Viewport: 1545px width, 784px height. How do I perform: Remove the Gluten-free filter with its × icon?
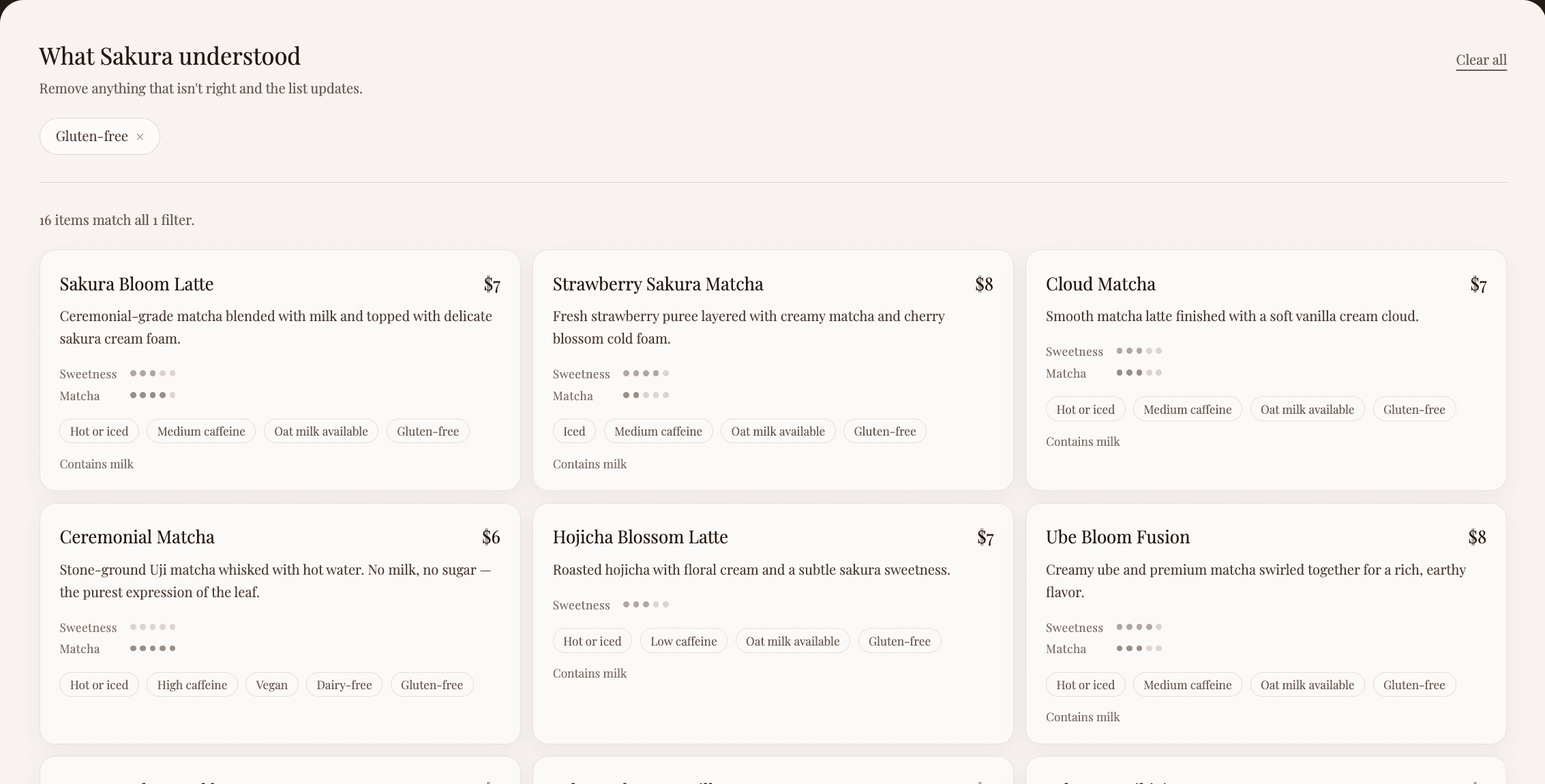pos(140,137)
